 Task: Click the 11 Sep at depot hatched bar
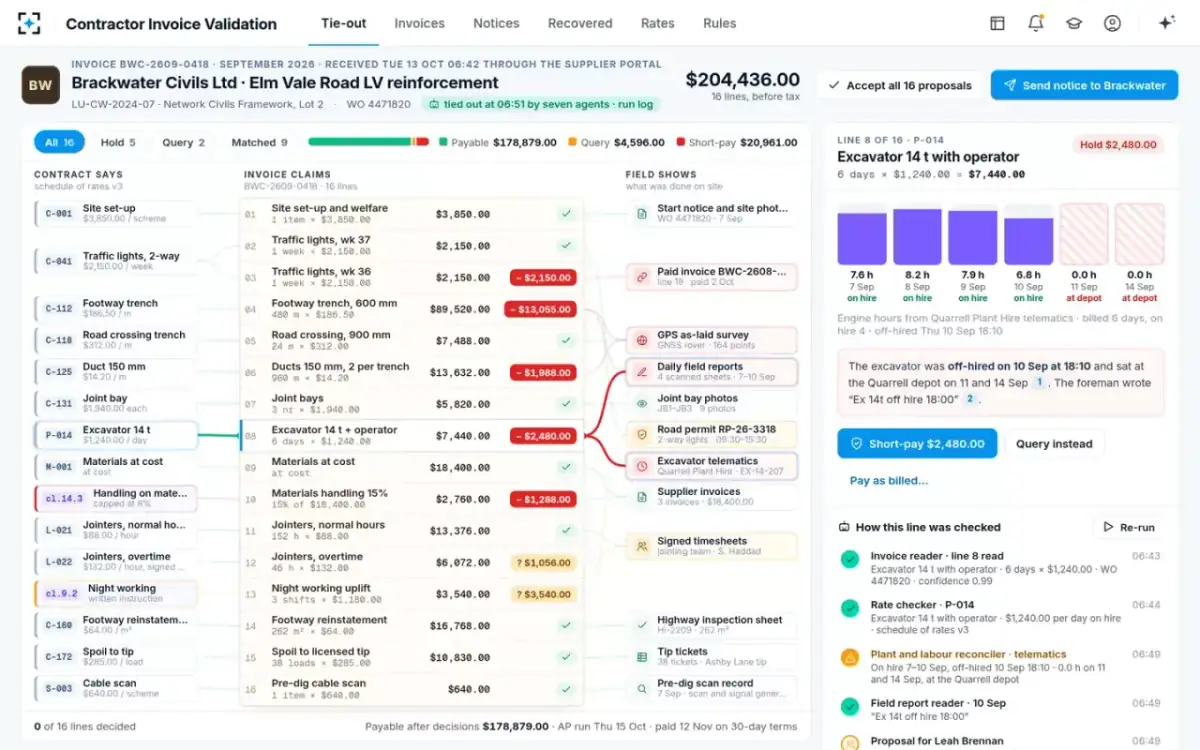tap(1084, 234)
